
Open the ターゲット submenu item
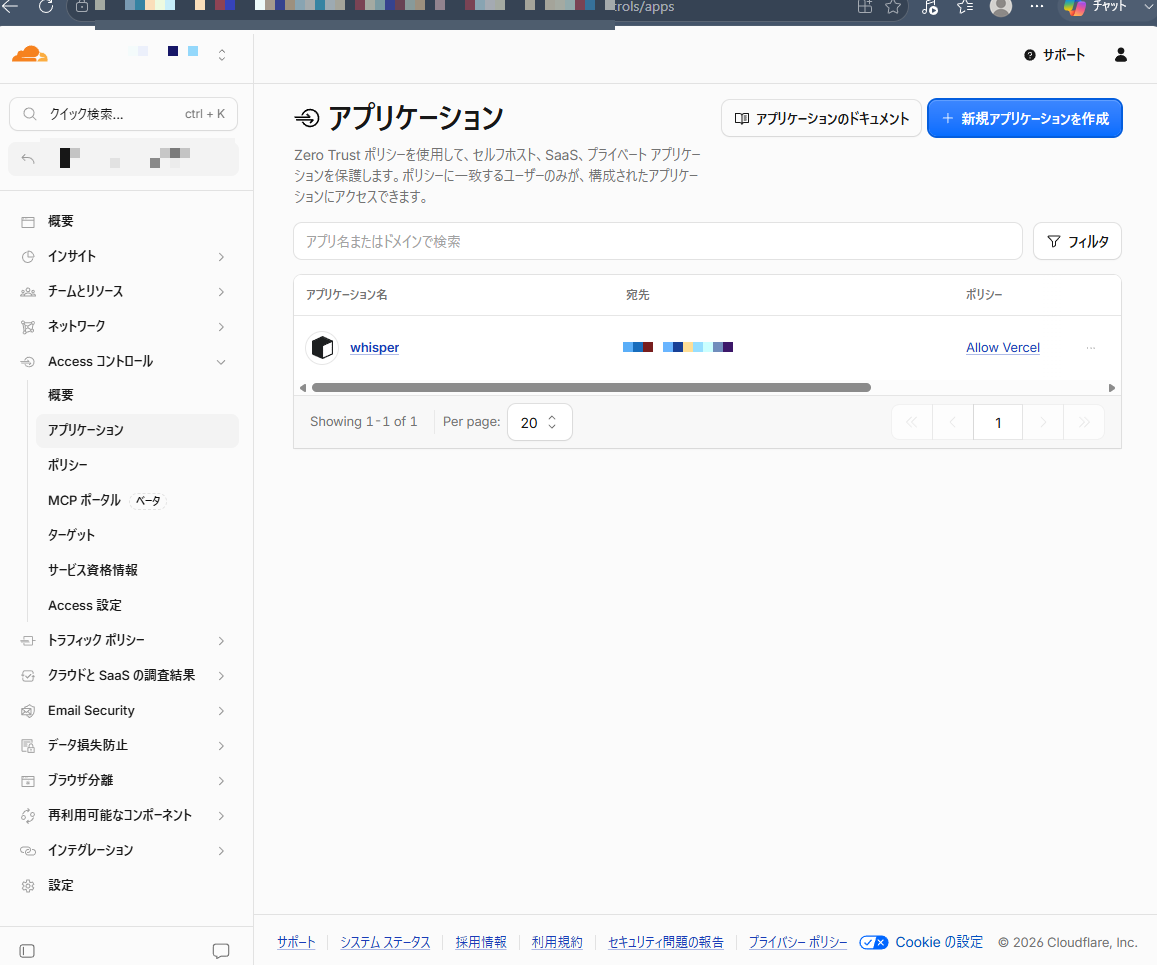tap(72, 535)
